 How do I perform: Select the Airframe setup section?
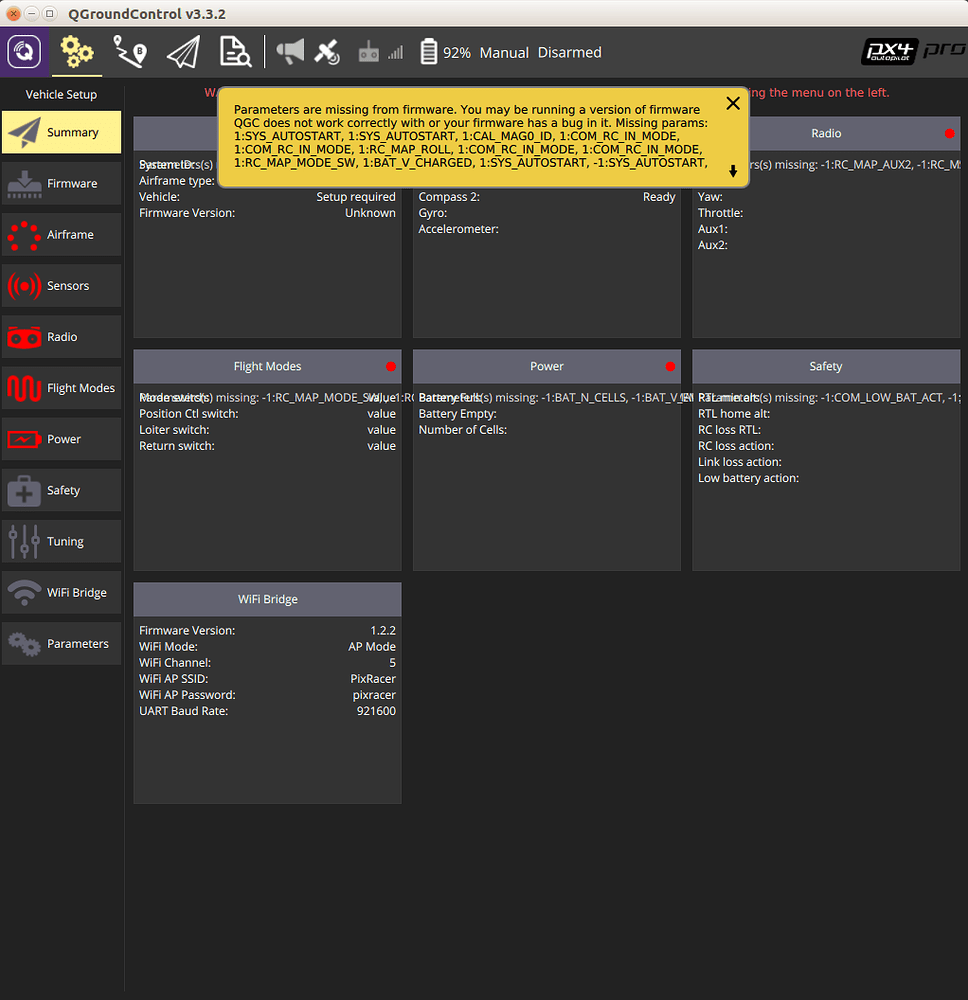point(61,235)
